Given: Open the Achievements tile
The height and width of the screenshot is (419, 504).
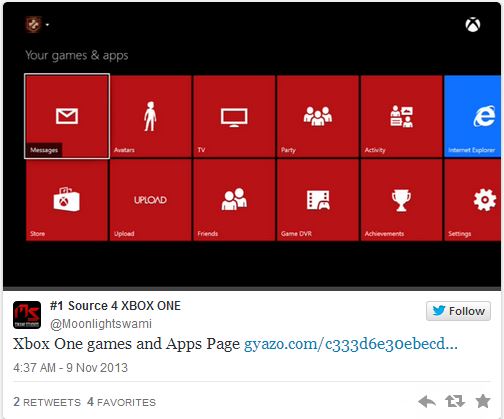Looking at the screenshot, I should (x=401, y=200).
